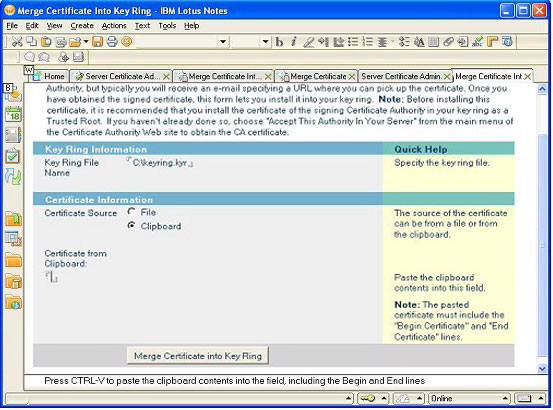
Task: Click the highlighter pen icon
Action: [308, 42]
